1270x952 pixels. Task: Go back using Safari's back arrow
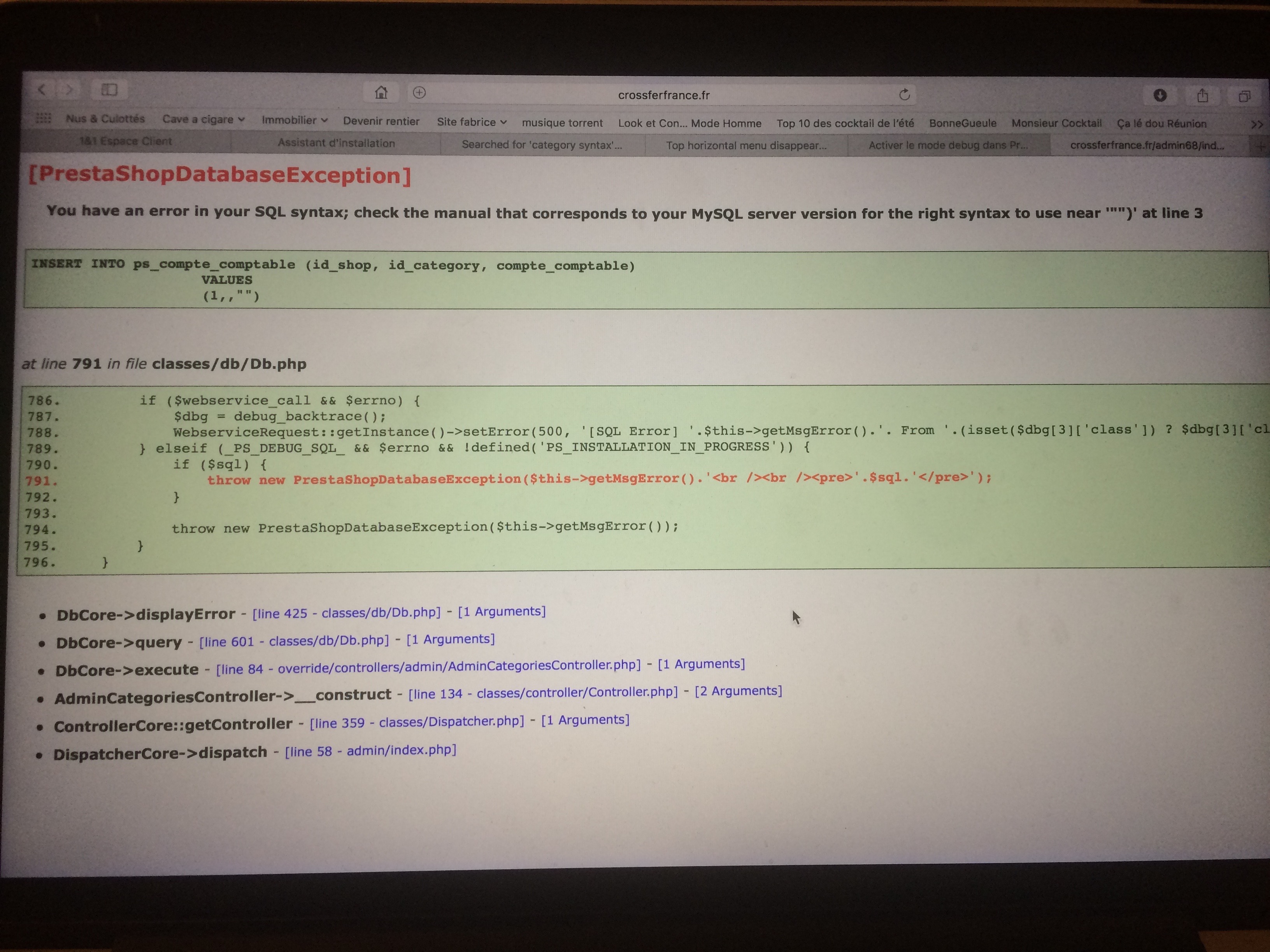[x=42, y=89]
